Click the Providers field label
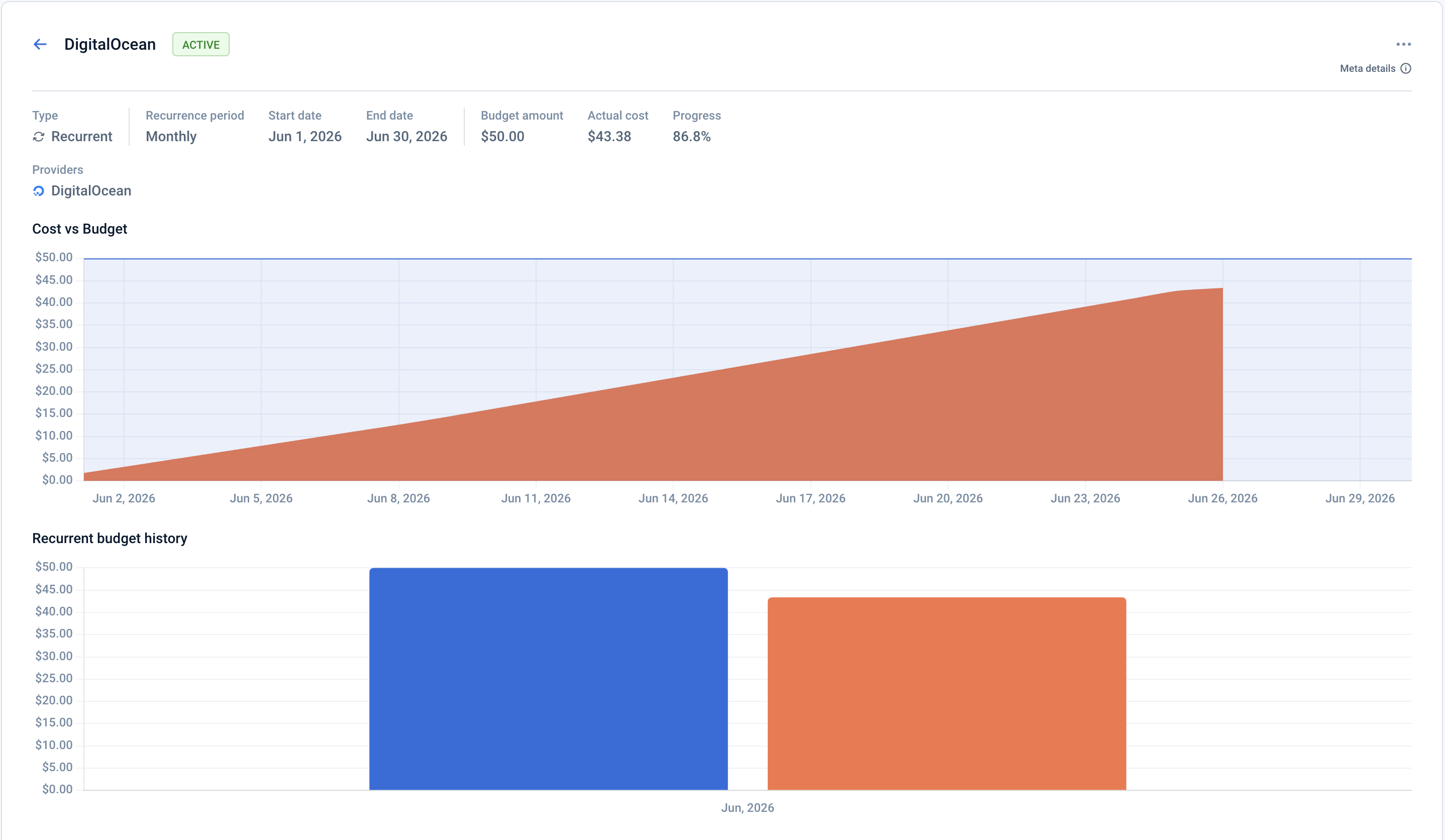1445x840 pixels. click(x=57, y=170)
